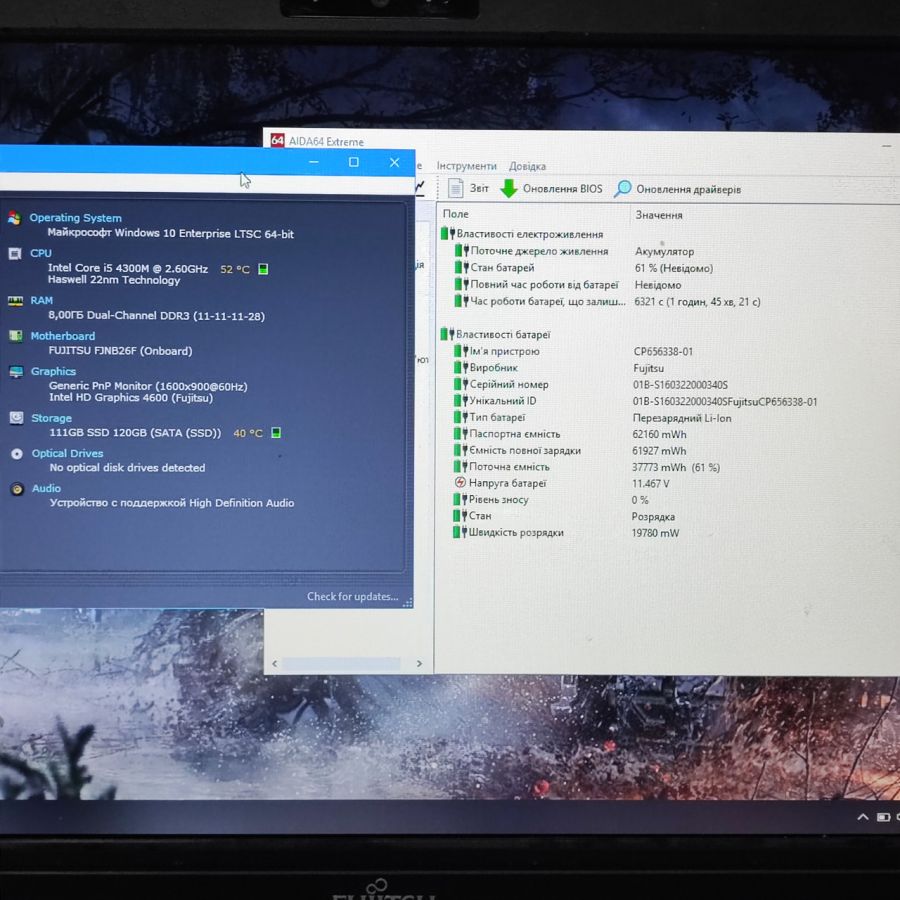This screenshot has height=900, width=900.
Task: Click the Optical Drives disc icon
Action: tap(17, 453)
